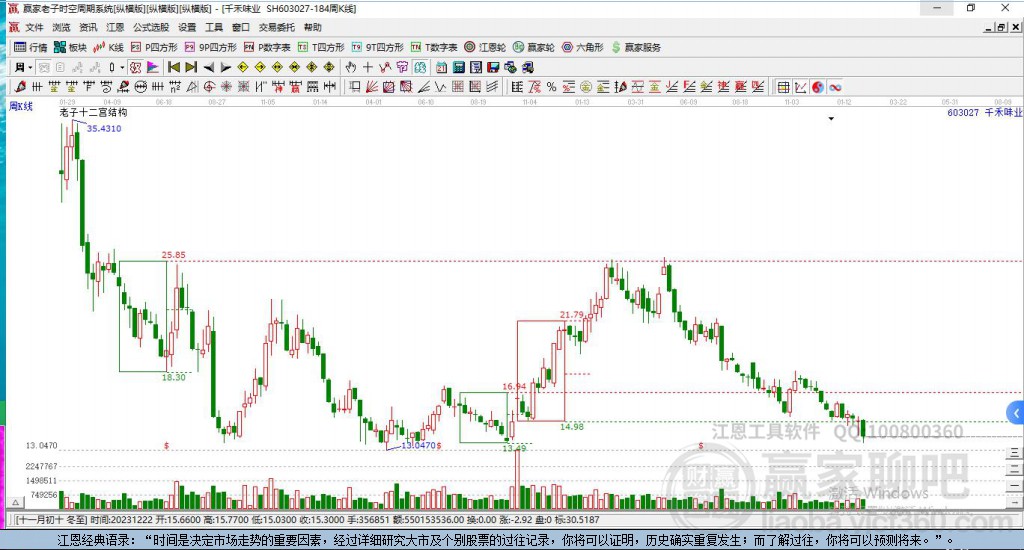Click the gold coin 金 circle icon
The height and width of the screenshot is (550, 1024).
click(586, 86)
